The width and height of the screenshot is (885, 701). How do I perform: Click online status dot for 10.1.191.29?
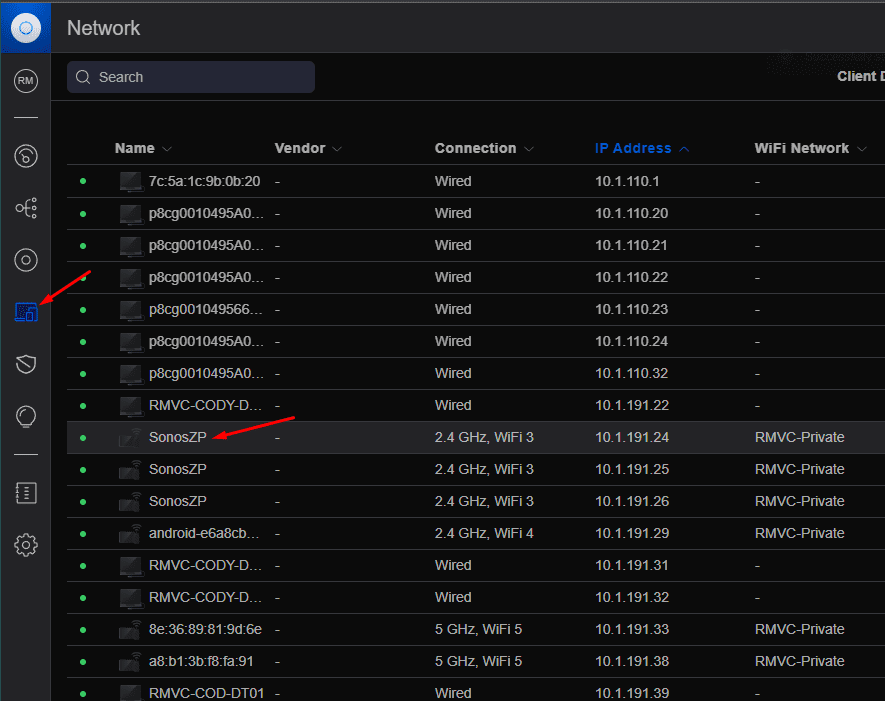coord(83,533)
